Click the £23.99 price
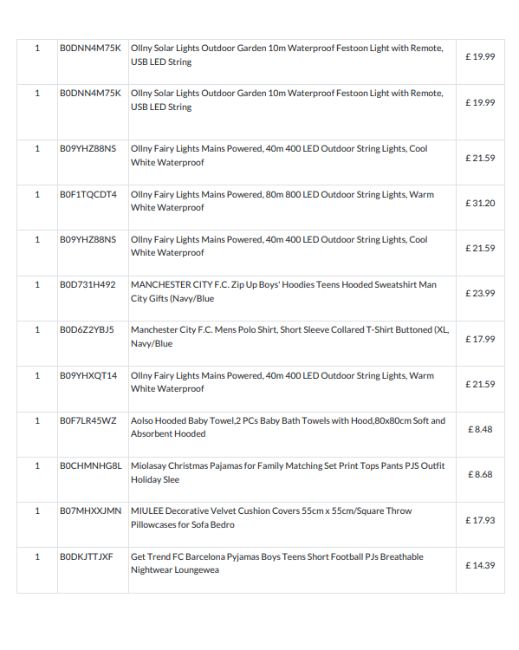 [x=480, y=293]
